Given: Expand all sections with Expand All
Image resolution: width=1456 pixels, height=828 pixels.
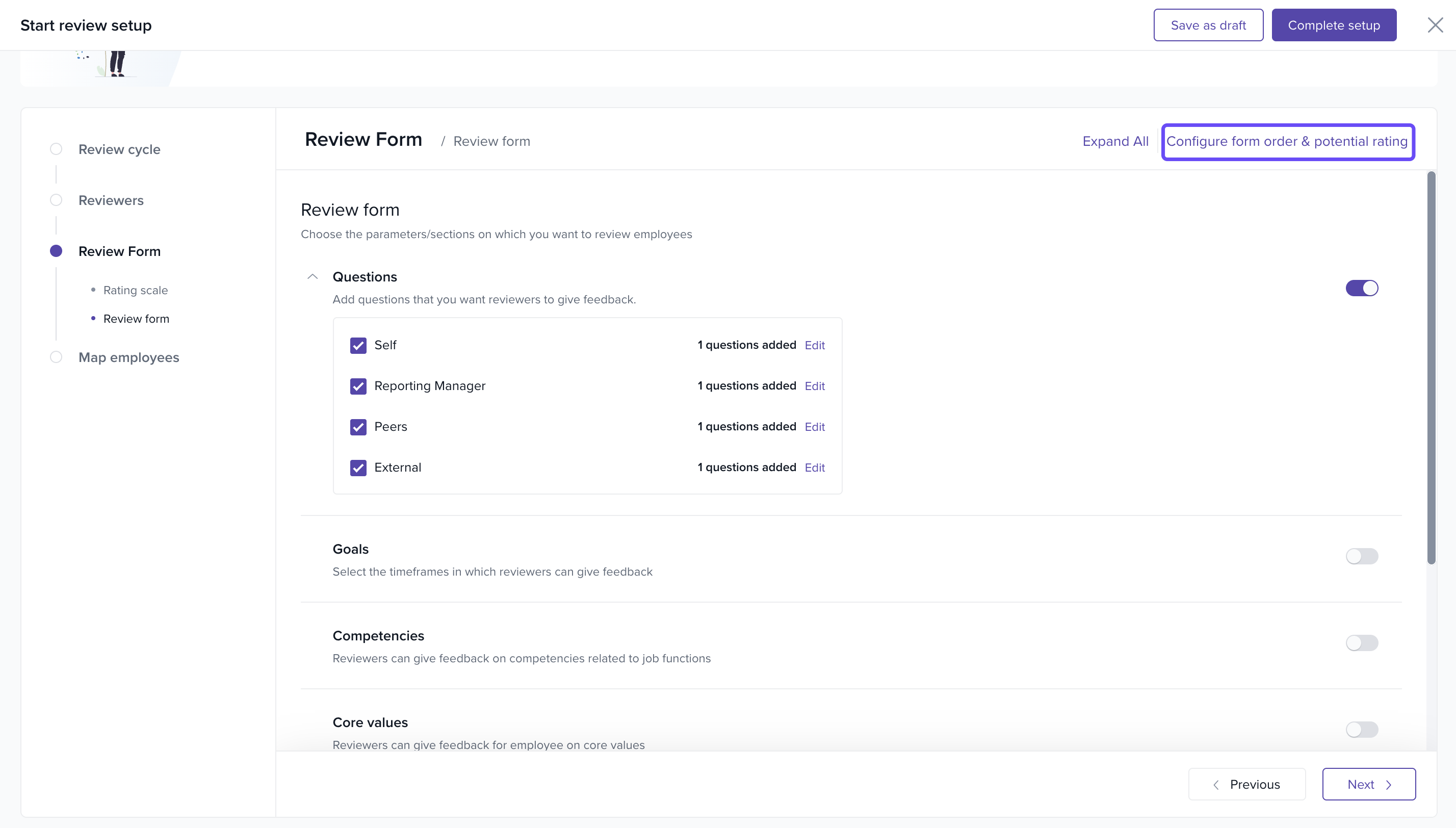Looking at the screenshot, I should (x=1115, y=141).
